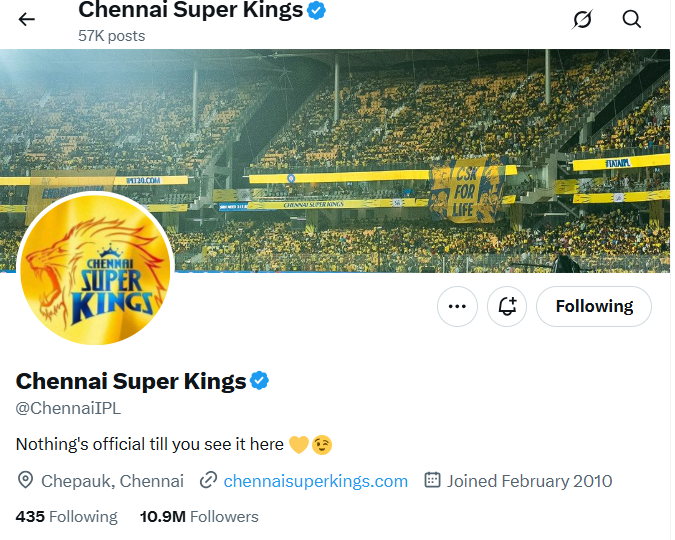This screenshot has width=675, height=540.
Task: Click the Chepauk, Chennai location text
Action: [x=112, y=481]
